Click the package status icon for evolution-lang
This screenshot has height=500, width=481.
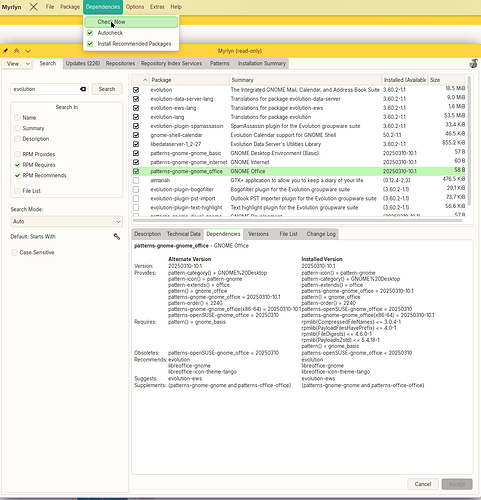click(x=136, y=117)
